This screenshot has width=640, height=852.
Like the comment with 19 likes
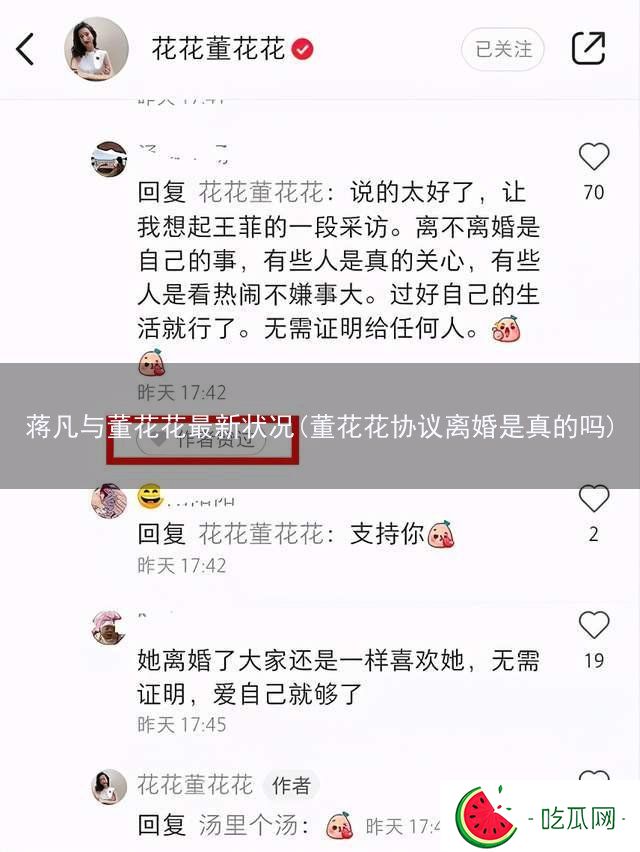[594, 624]
